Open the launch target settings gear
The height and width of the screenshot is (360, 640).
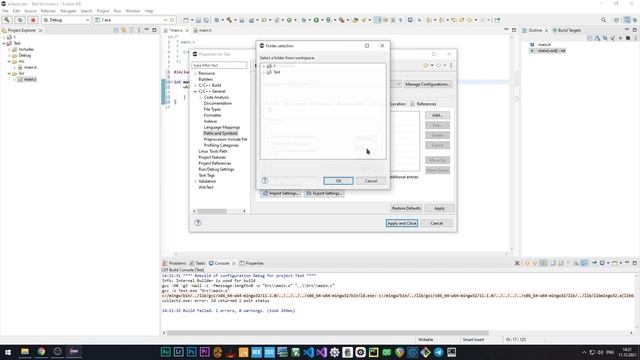(x=172, y=20)
